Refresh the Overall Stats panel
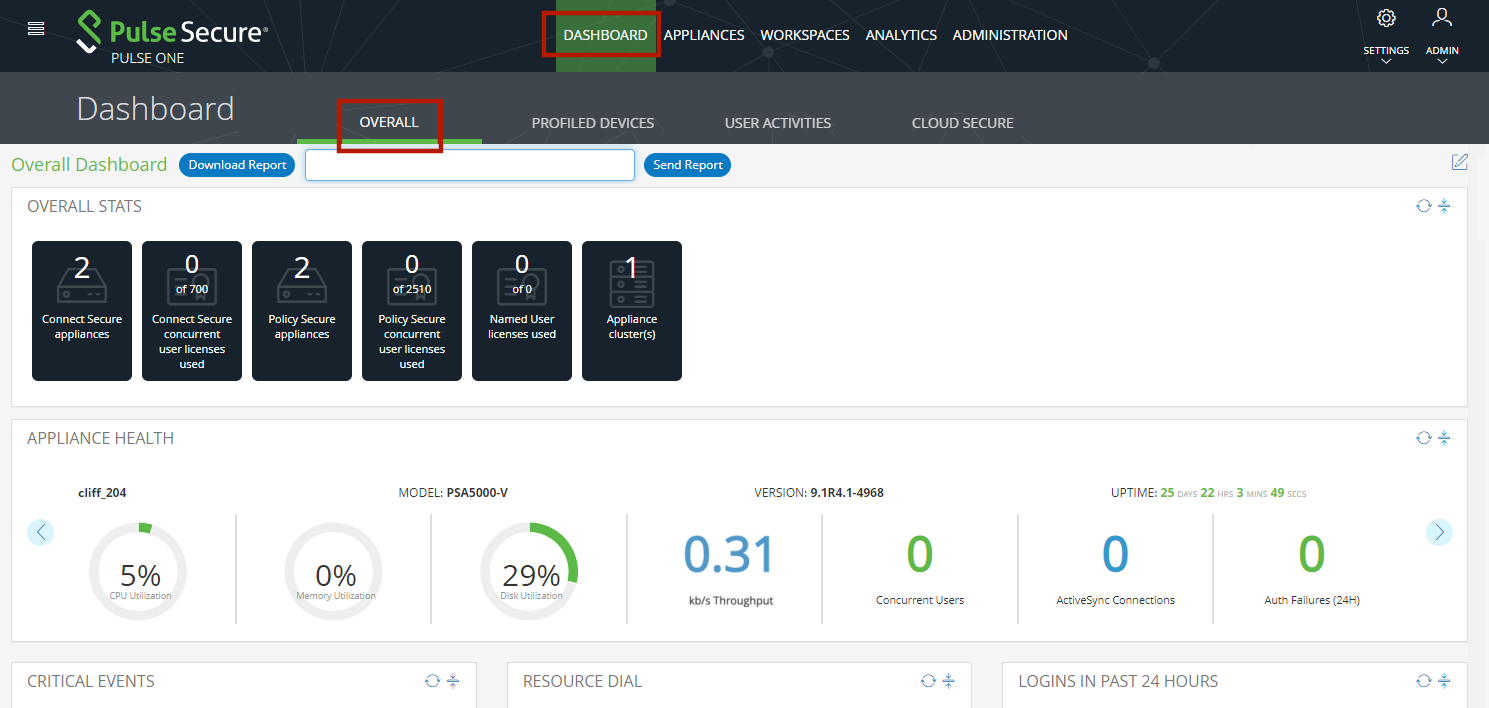The image size is (1489, 708). (x=1423, y=206)
